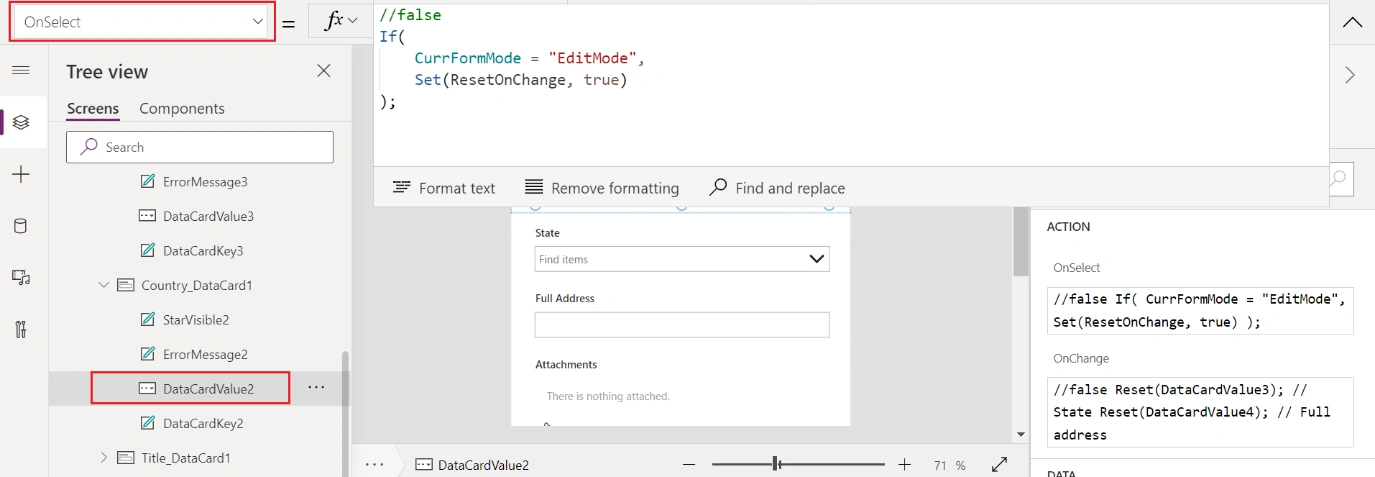Viewport: 1375px width, 477px height.
Task: Open Advanced tools icon in left rail
Action: [x=21, y=330]
